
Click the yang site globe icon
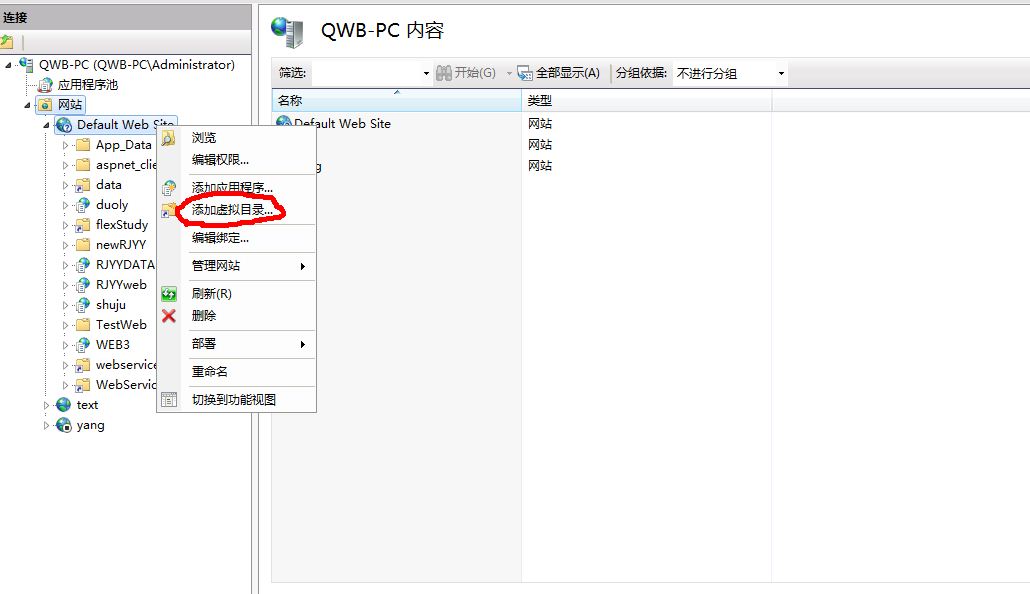[64, 425]
